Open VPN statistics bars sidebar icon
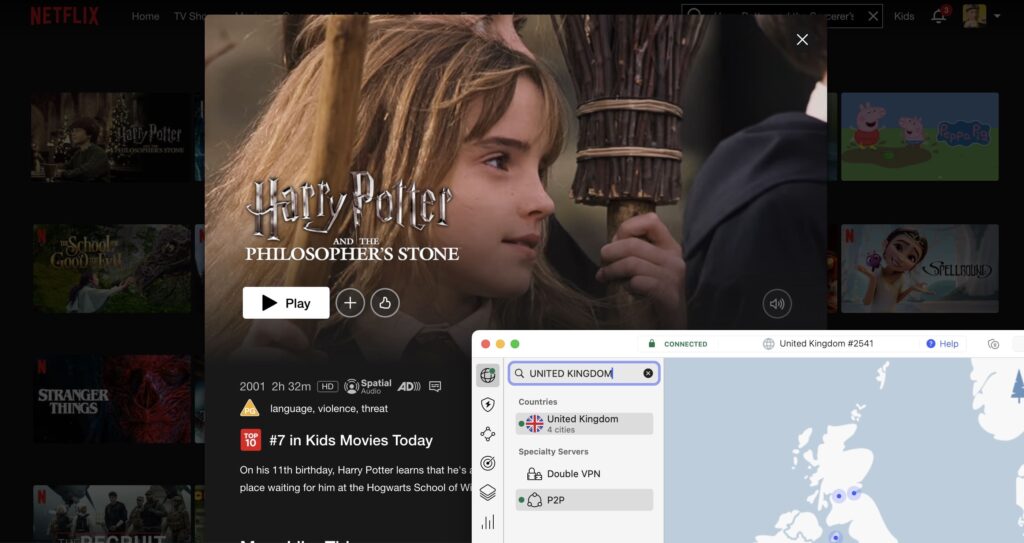 488,522
